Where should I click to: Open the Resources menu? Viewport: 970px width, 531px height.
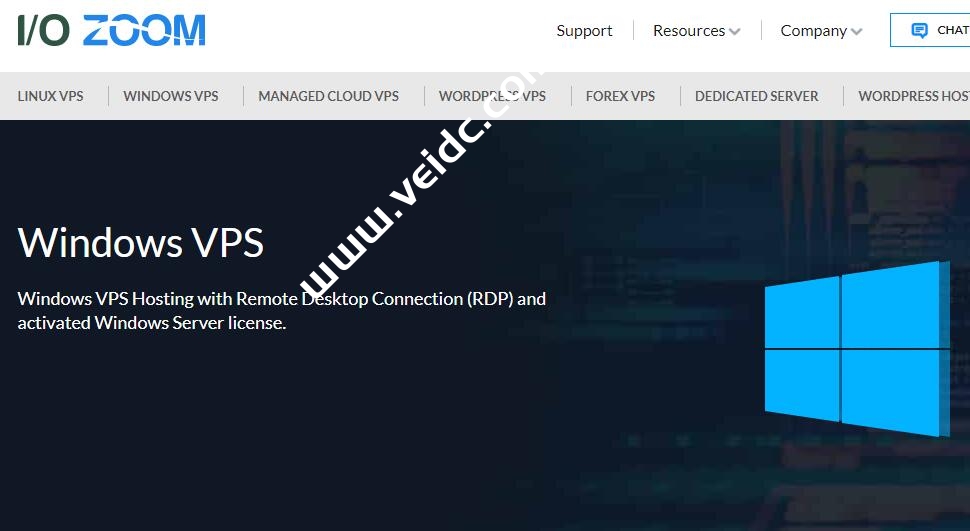(697, 31)
